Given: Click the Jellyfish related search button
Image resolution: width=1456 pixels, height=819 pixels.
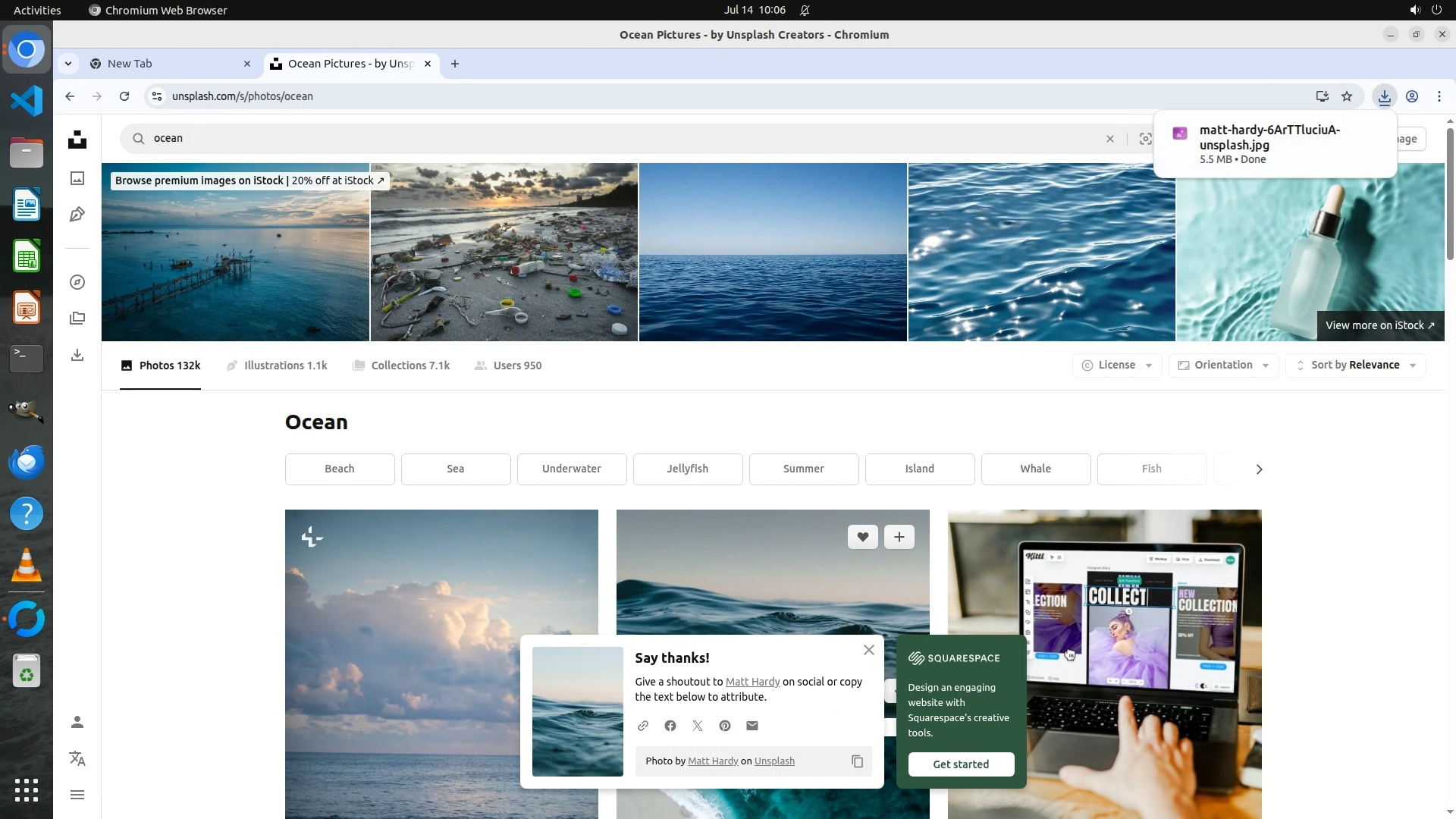Looking at the screenshot, I should (687, 469).
